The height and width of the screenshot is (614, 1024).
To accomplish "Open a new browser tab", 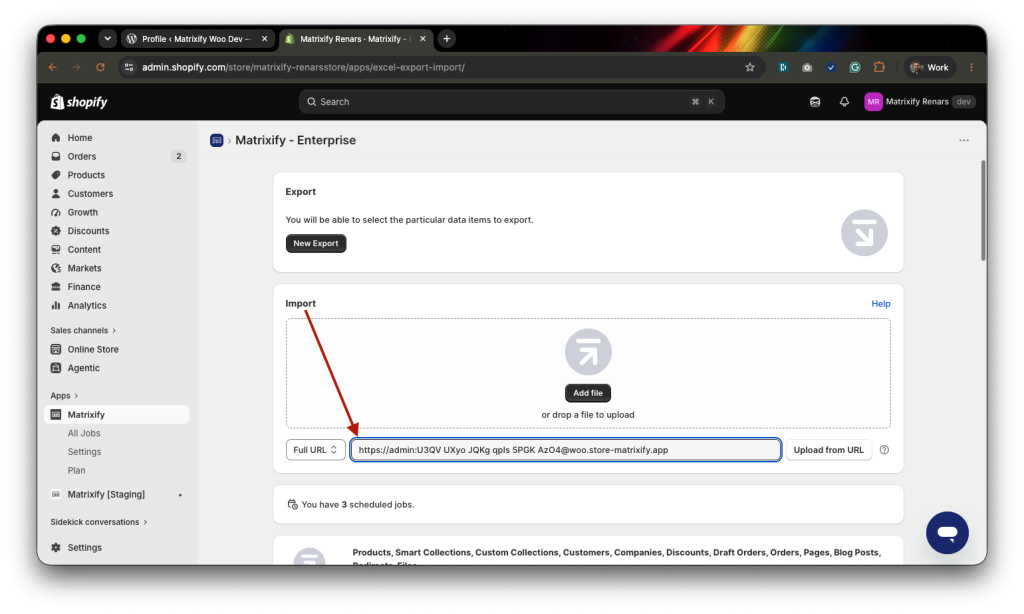I will click(447, 39).
